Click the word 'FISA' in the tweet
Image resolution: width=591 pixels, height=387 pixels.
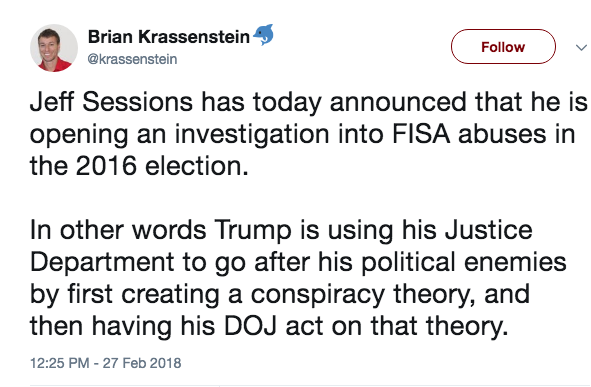421,134
